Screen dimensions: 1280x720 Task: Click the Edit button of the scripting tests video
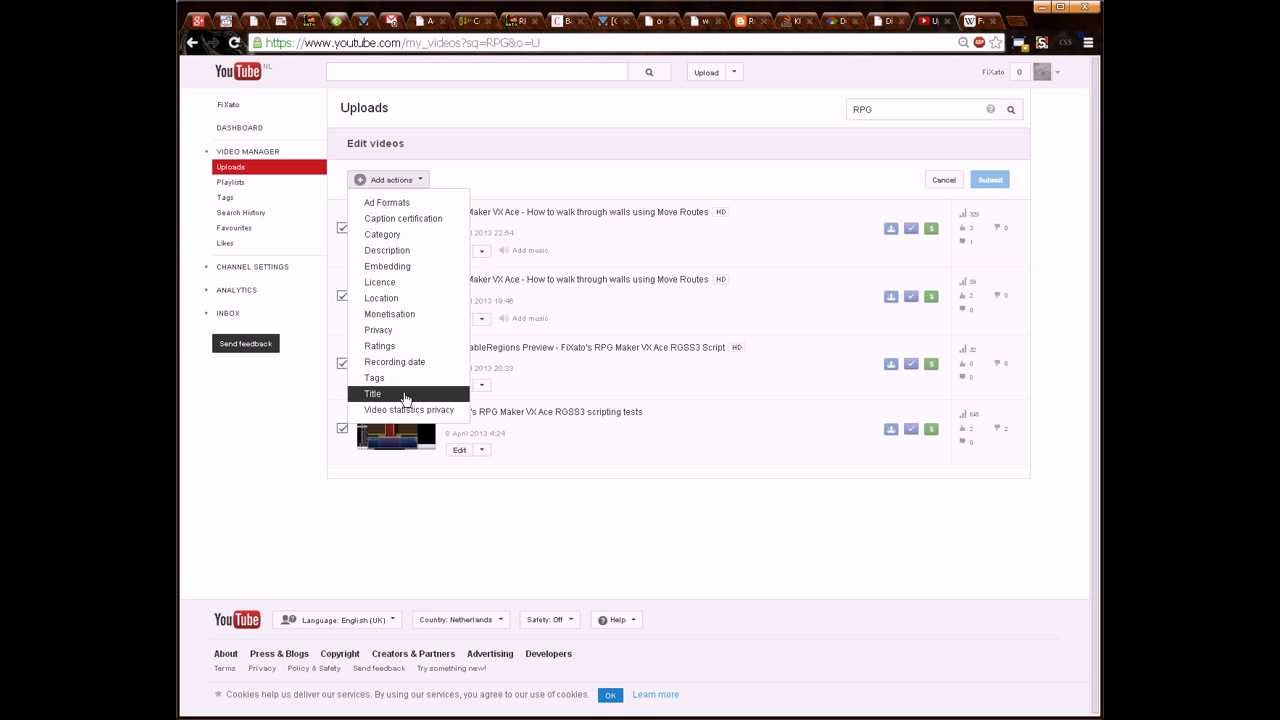(x=460, y=450)
